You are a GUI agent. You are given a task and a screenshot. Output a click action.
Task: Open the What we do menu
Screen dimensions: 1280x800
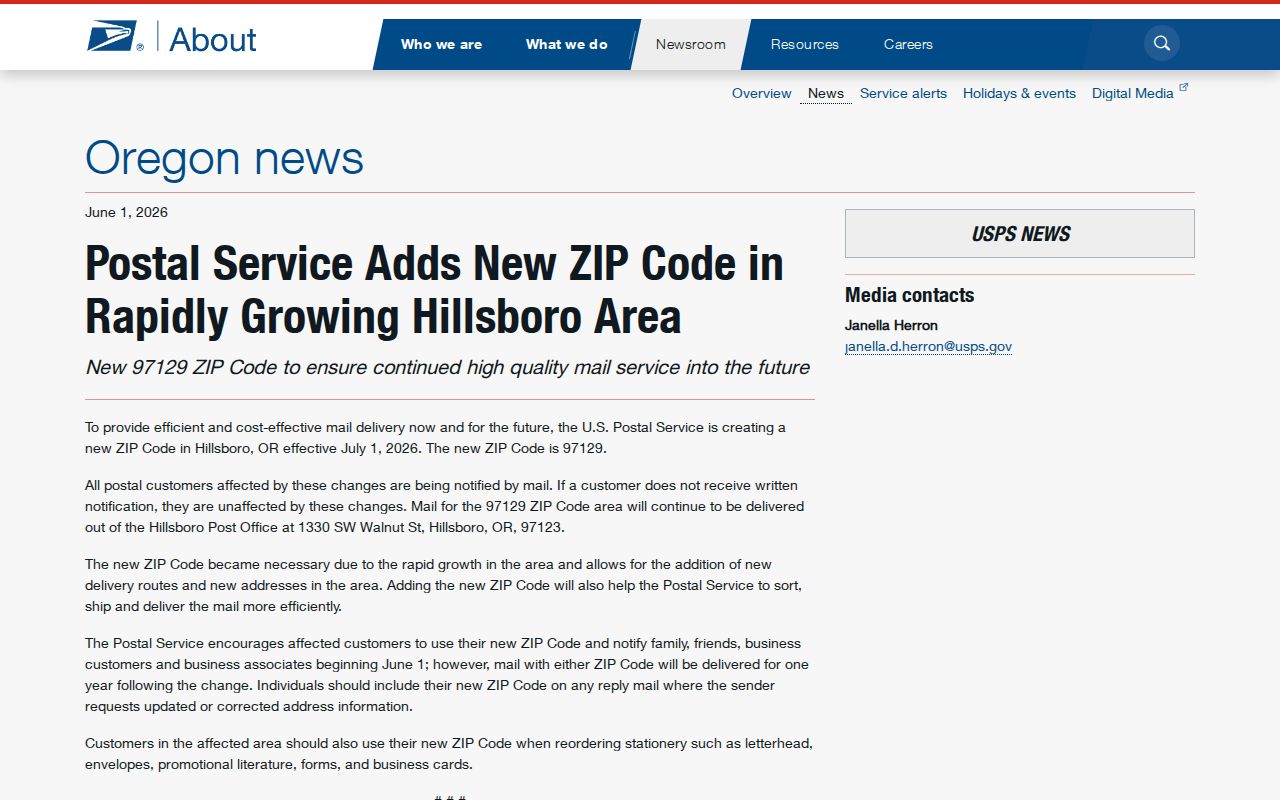point(567,44)
